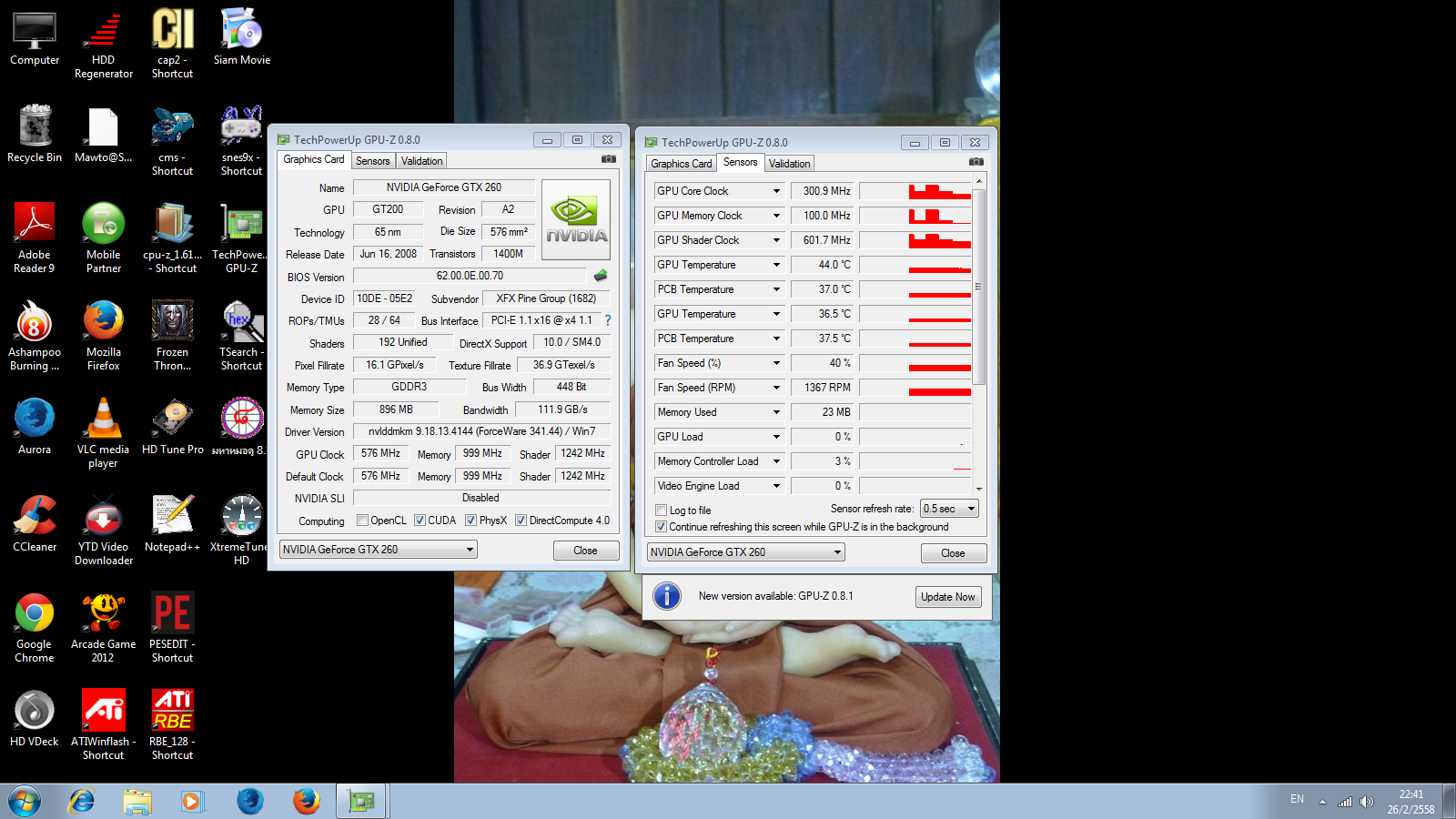The width and height of the screenshot is (1456, 819).
Task: Open the ATIWinflash shortcut icon
Action: coord(104,724)
